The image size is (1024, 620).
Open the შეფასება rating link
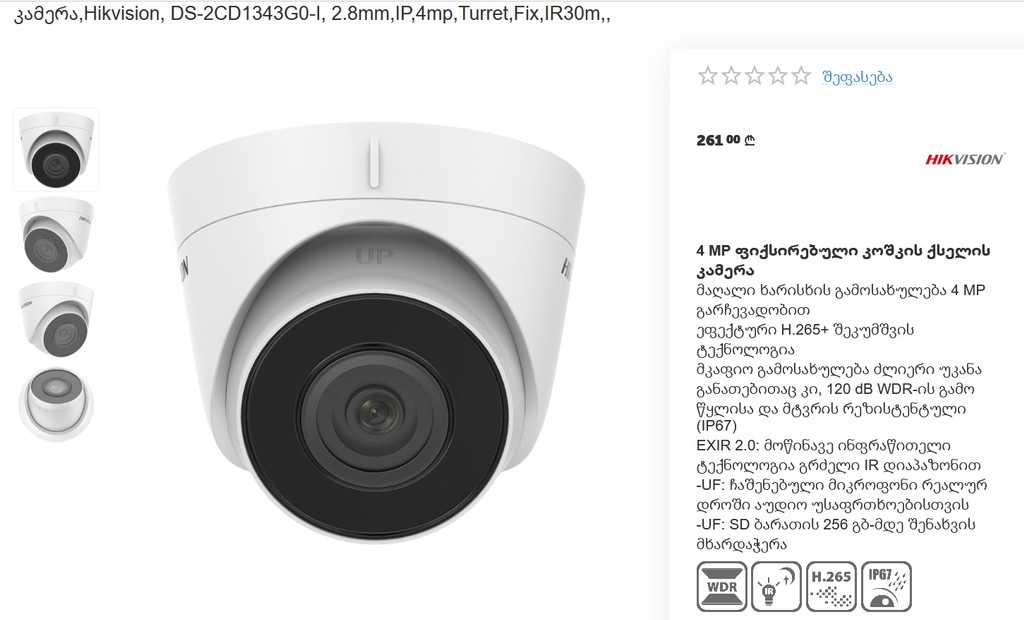tap(857, 77)
